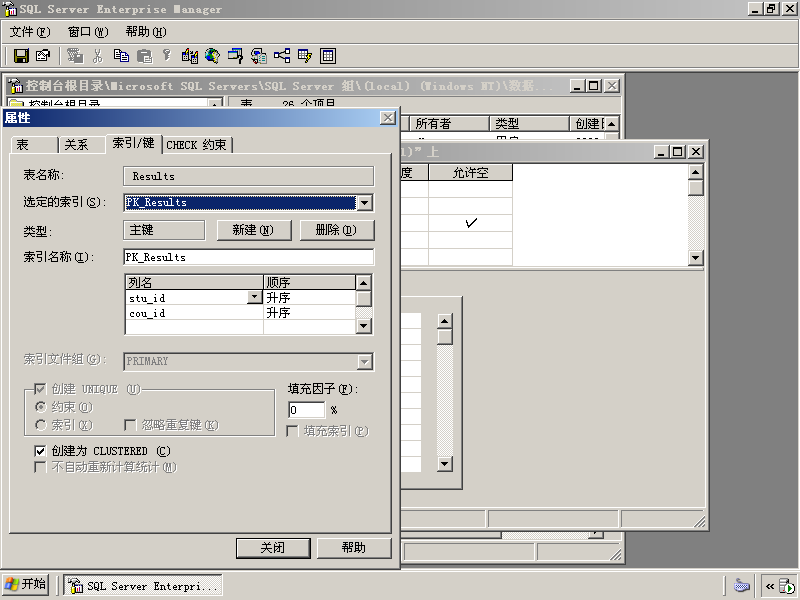
Task: Switch to the CHECK 约束 tab
Action: pos(196,145)
